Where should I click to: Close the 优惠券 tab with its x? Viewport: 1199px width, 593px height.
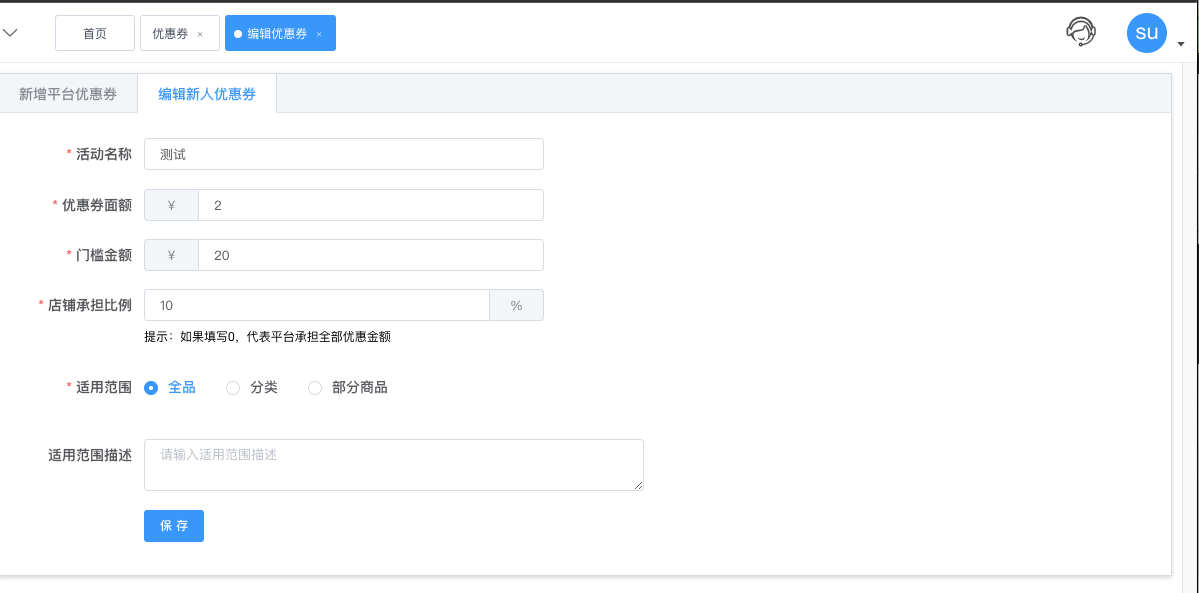pyautogui.click(x=200, y=34)
